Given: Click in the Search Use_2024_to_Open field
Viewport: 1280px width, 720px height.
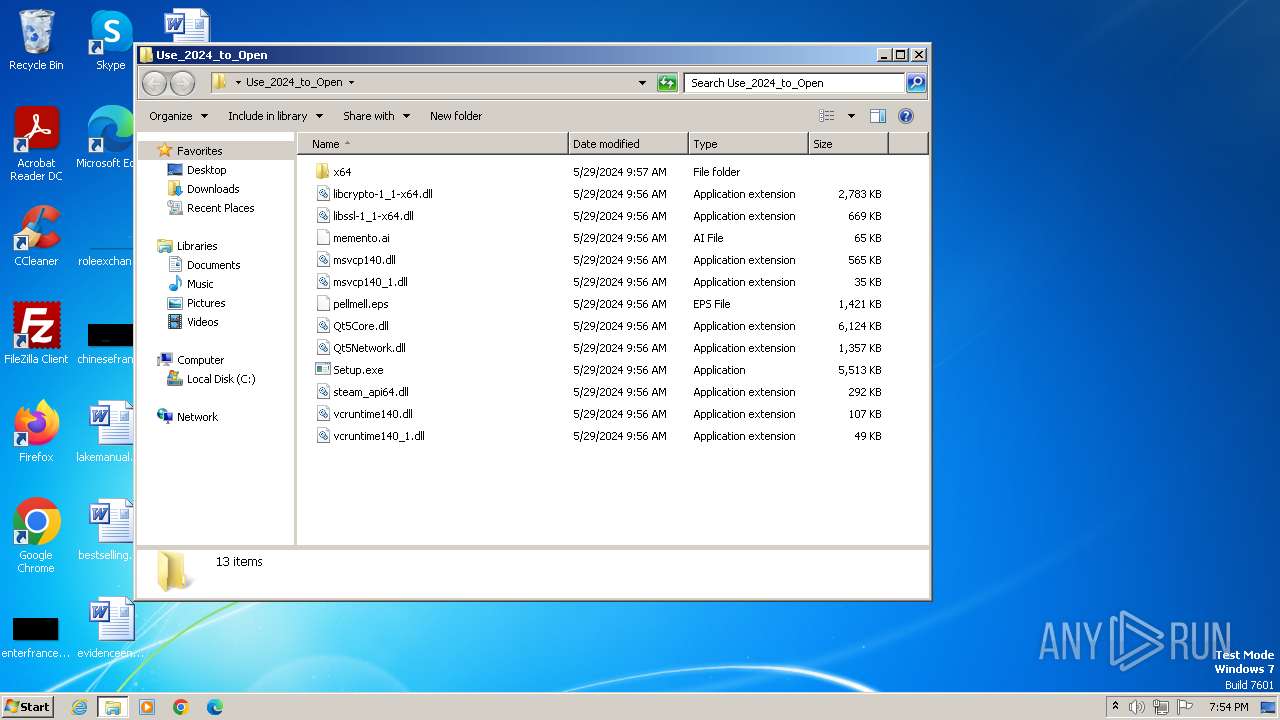Looking at the screenshot, I should click(795, 83).
